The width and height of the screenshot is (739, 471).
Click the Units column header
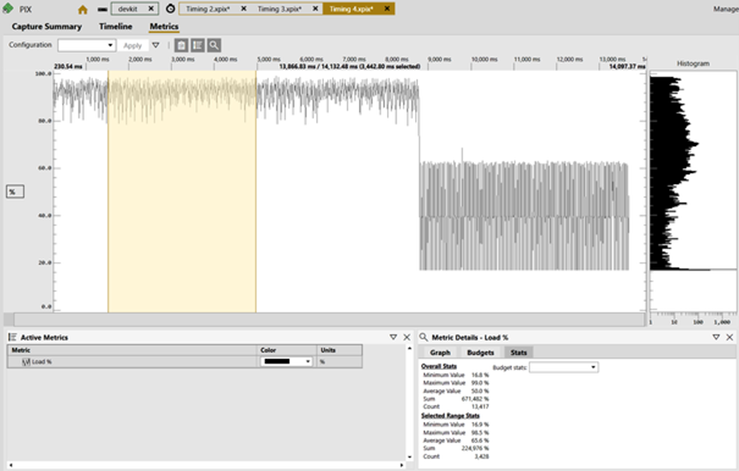click(x=340, y=350)
